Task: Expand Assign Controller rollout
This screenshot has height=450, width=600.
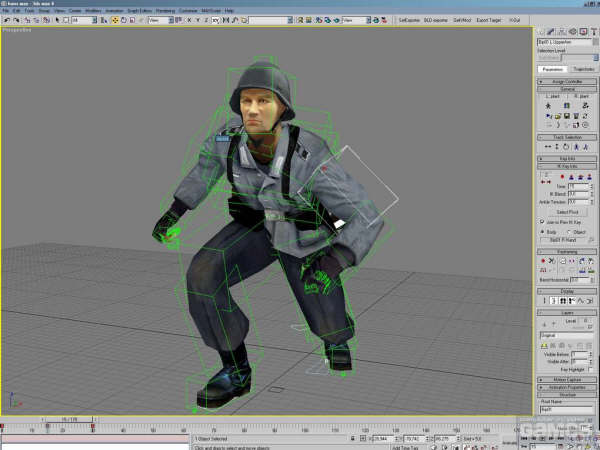Action: point(567,82)
